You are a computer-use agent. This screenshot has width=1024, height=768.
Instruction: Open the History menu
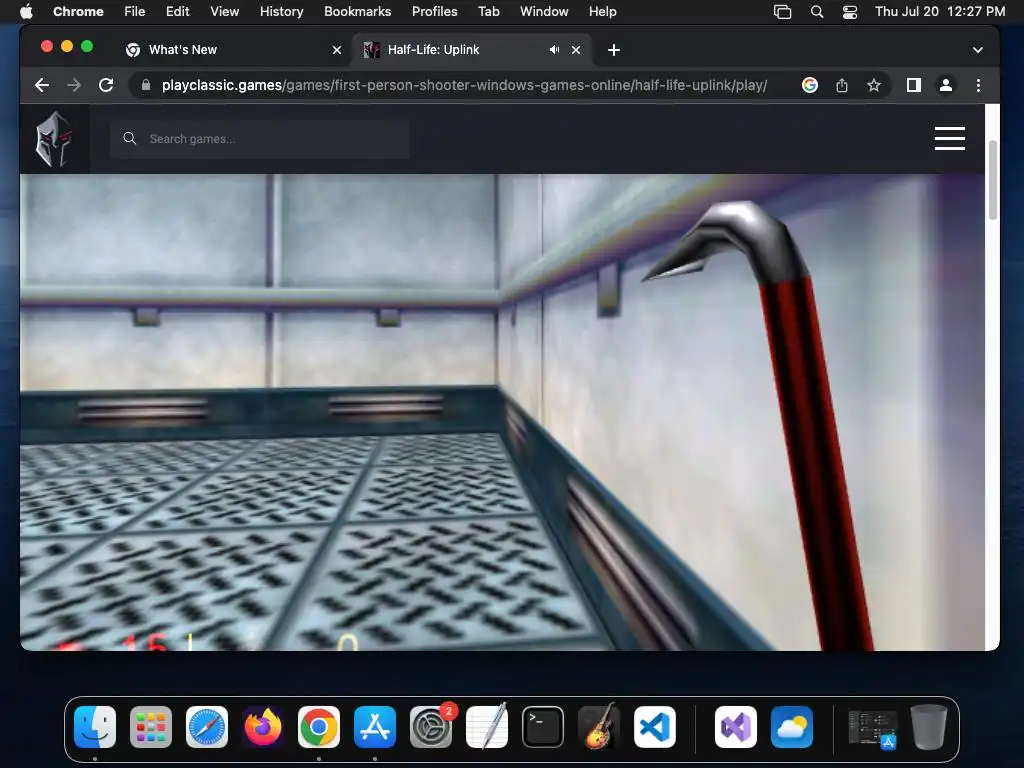pos(281,12)
